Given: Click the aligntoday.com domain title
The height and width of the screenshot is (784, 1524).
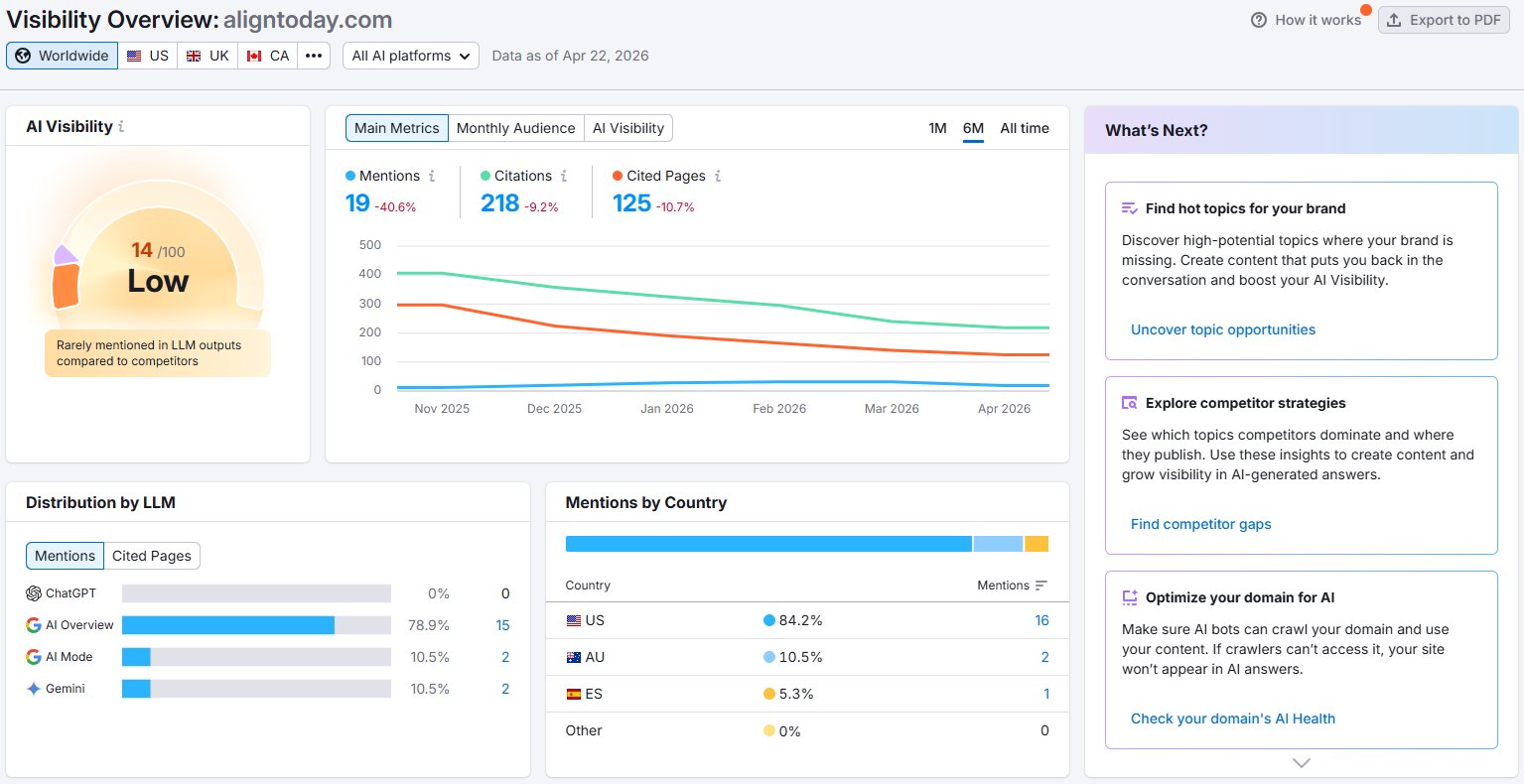Looking at the screenshot, I should [308, 20].
